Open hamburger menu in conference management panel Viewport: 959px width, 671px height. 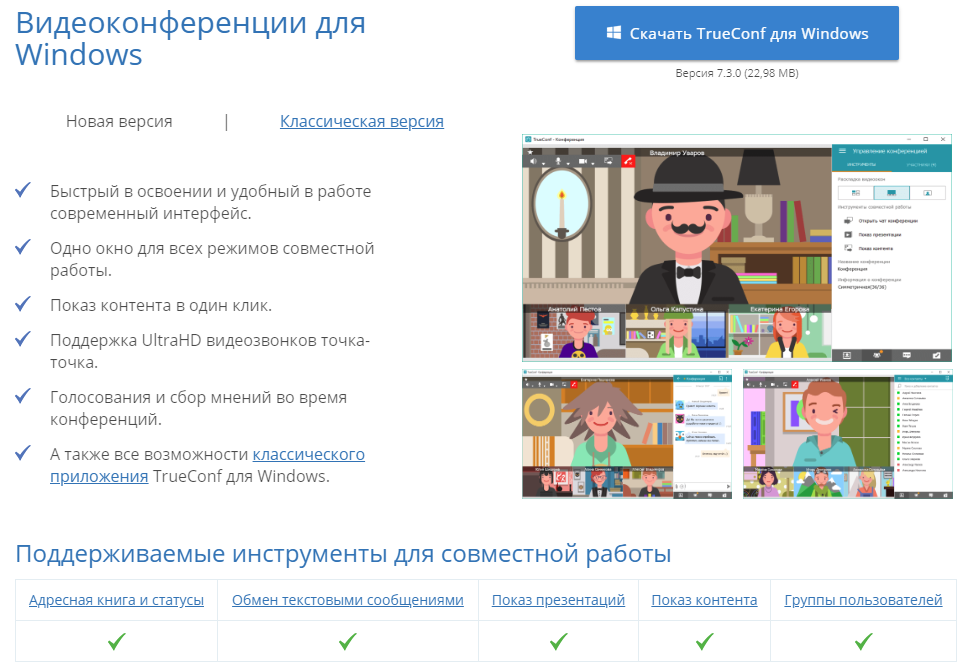tap(843, 150)
